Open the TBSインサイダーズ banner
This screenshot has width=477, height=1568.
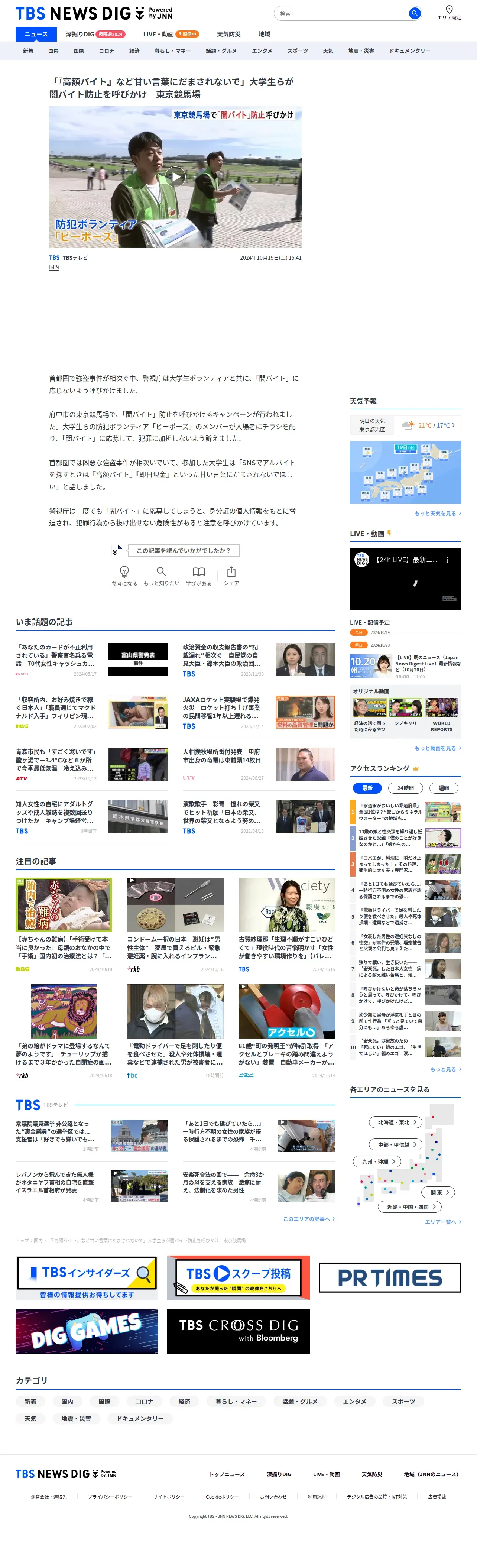[87, 1278]
